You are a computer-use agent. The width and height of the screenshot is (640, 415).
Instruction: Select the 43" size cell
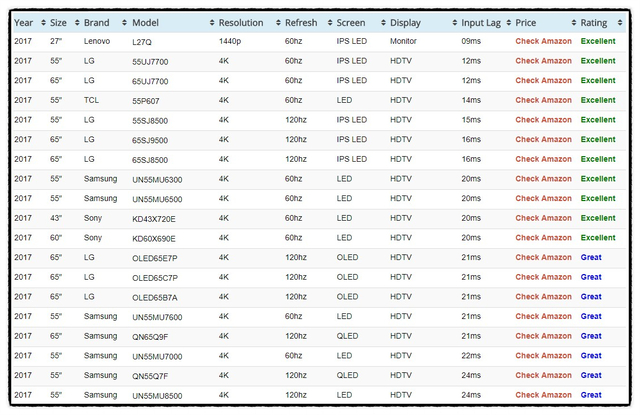[x=56, y=218]
